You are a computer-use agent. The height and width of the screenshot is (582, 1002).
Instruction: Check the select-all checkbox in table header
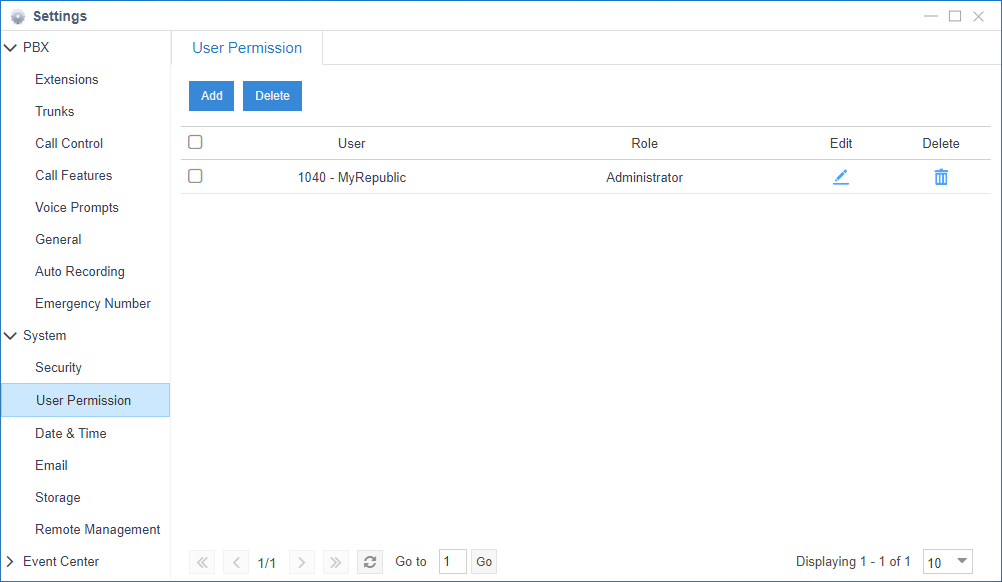pos(195,142)
